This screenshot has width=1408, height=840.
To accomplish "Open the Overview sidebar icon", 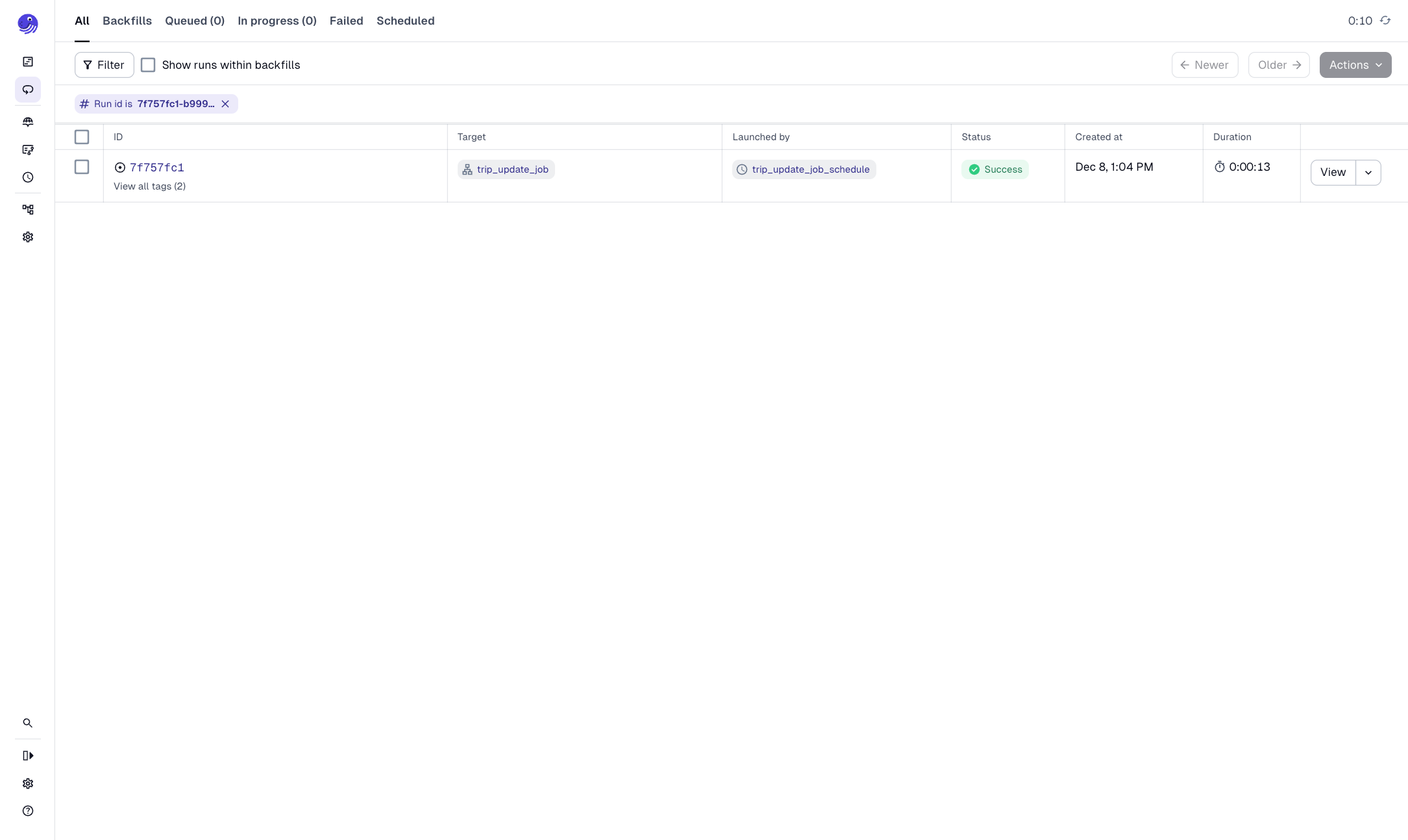I will point(28,62).
